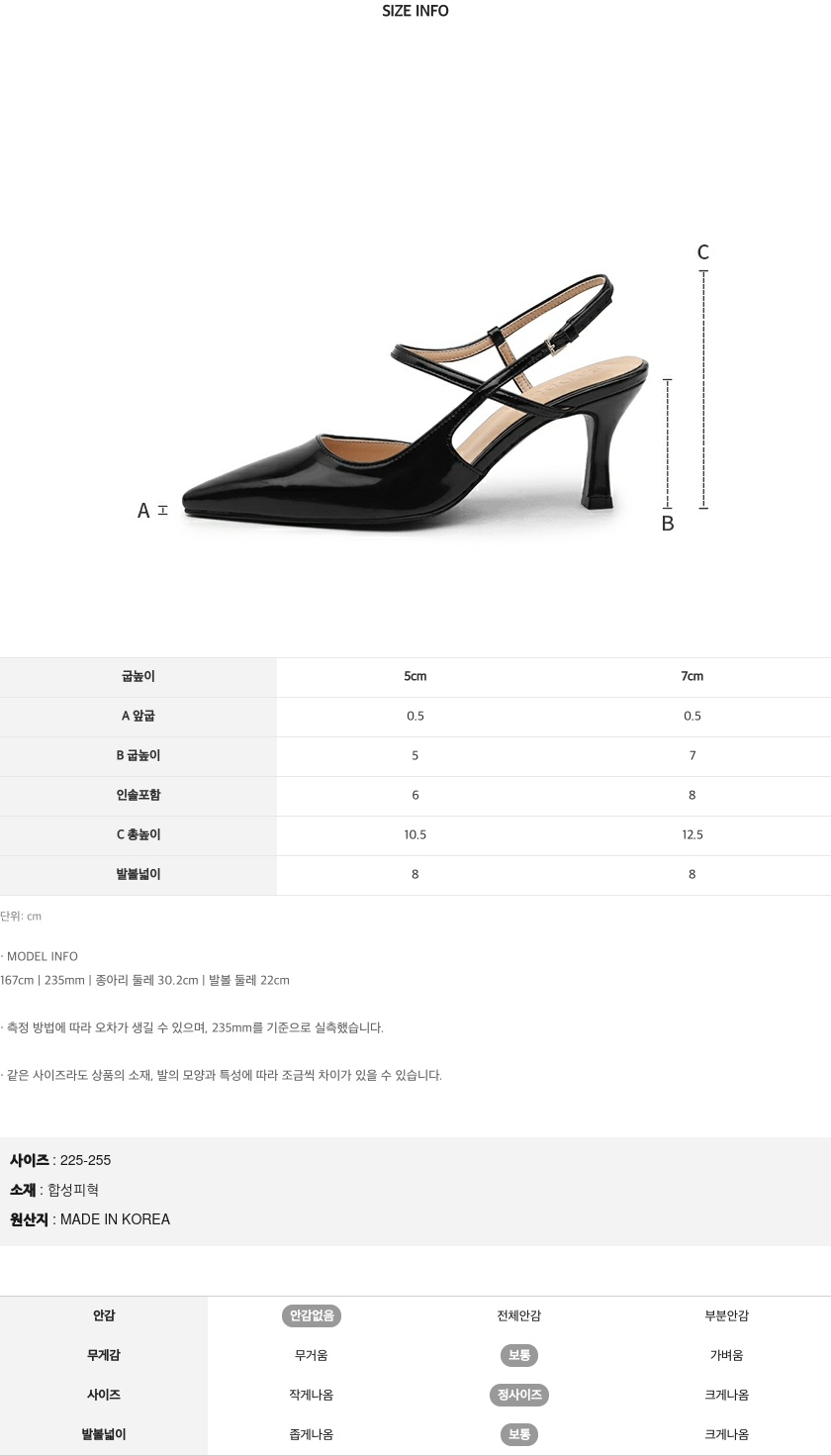This screenshot has width=831, height=1456.
Task: Click the SIZE INFO heading
Action: pyautogui.click(x=415, y=11)
